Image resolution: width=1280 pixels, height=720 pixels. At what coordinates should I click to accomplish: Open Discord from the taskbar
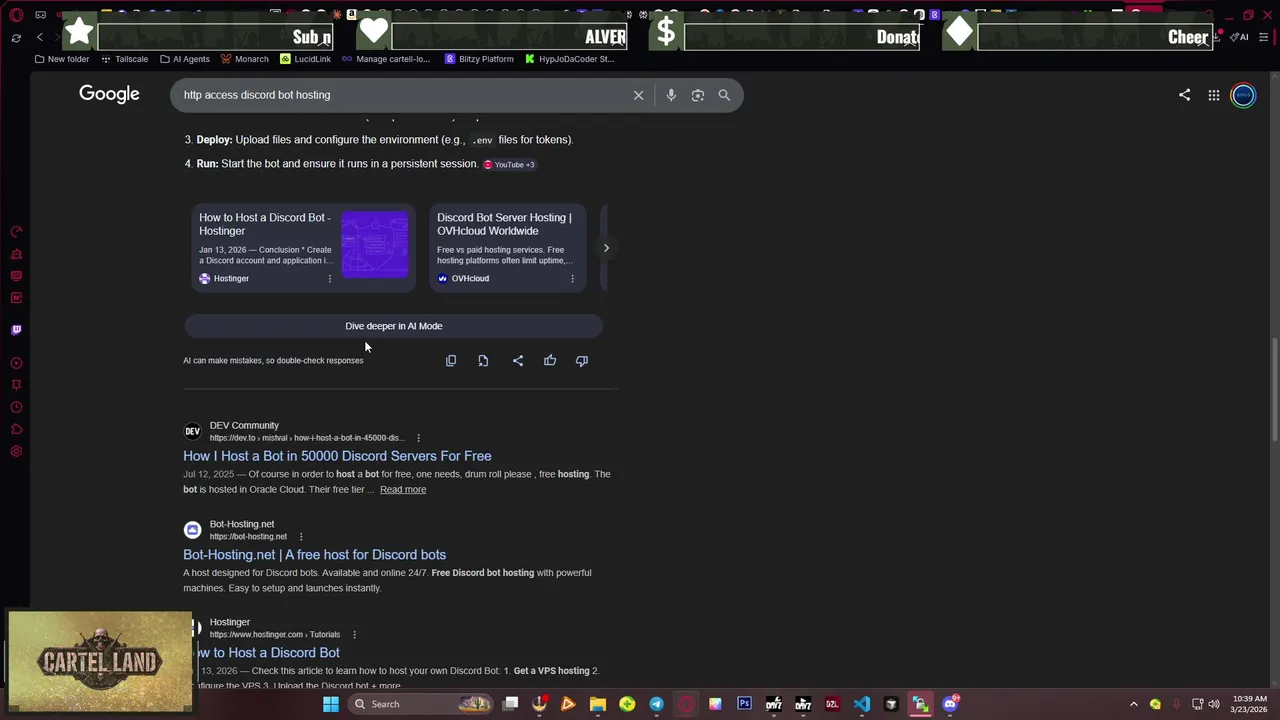(950, 704)
